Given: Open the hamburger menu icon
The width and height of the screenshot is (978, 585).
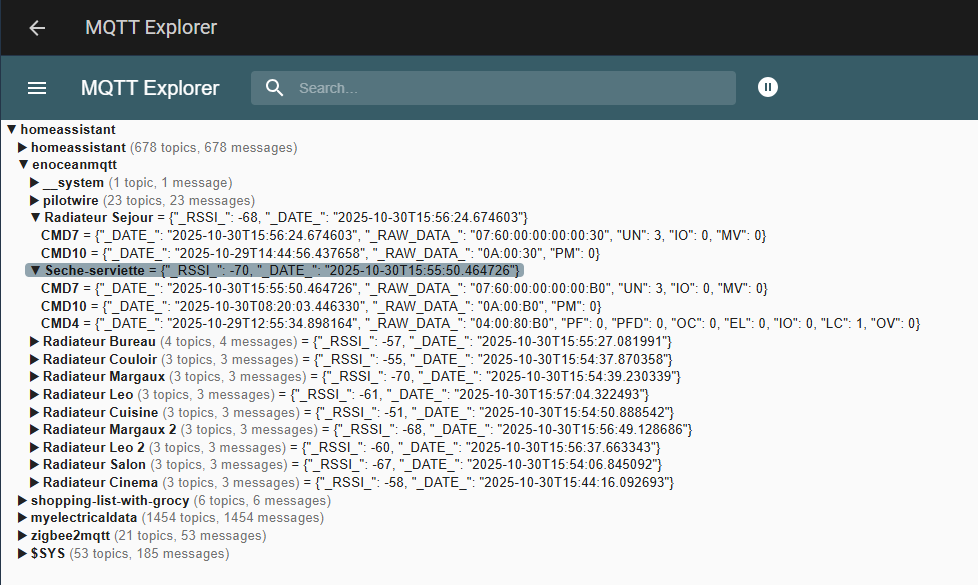Looking at the screenshot, I should click(37, 88).
